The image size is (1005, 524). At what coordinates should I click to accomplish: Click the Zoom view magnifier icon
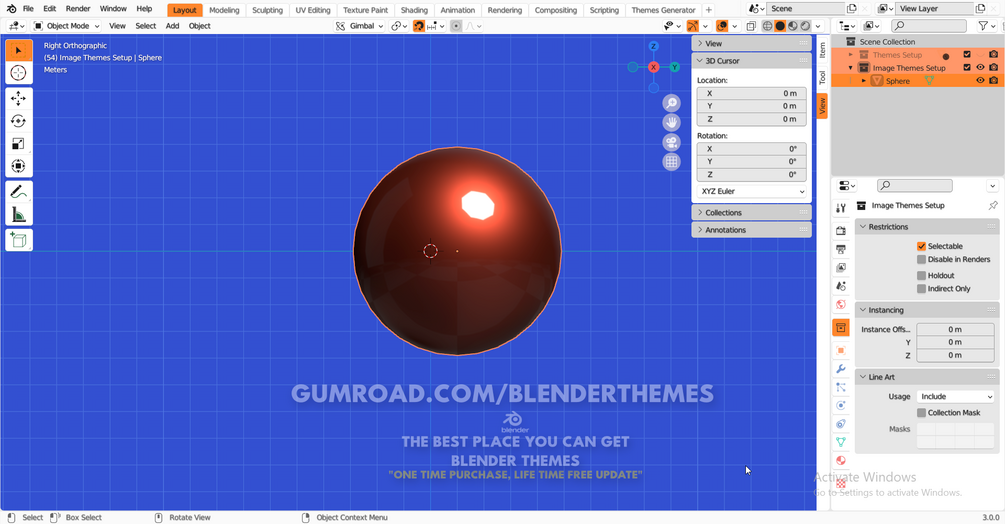(x=671, y=103)
